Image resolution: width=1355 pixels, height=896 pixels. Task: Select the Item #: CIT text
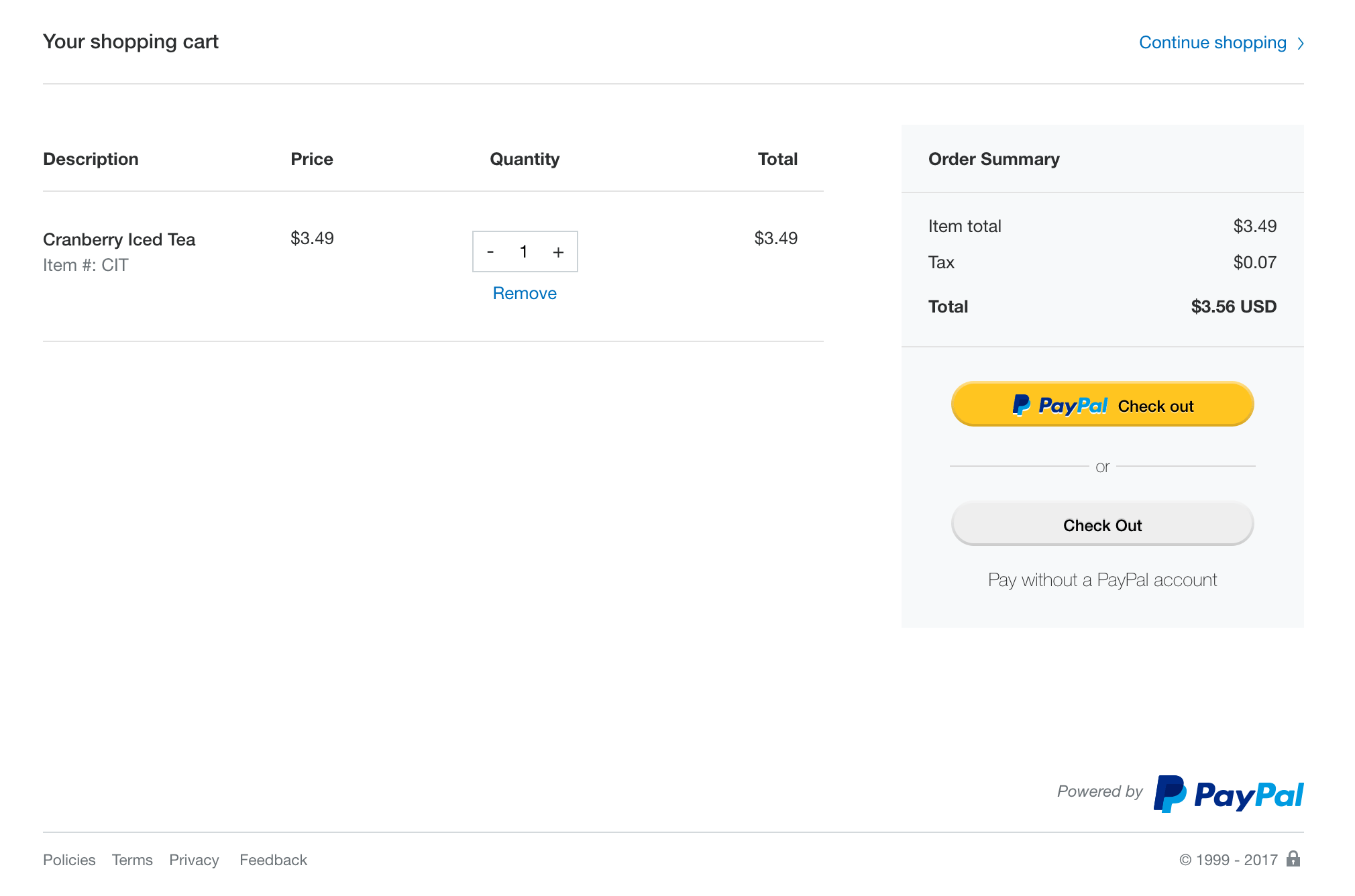click(x=85, y=265)
